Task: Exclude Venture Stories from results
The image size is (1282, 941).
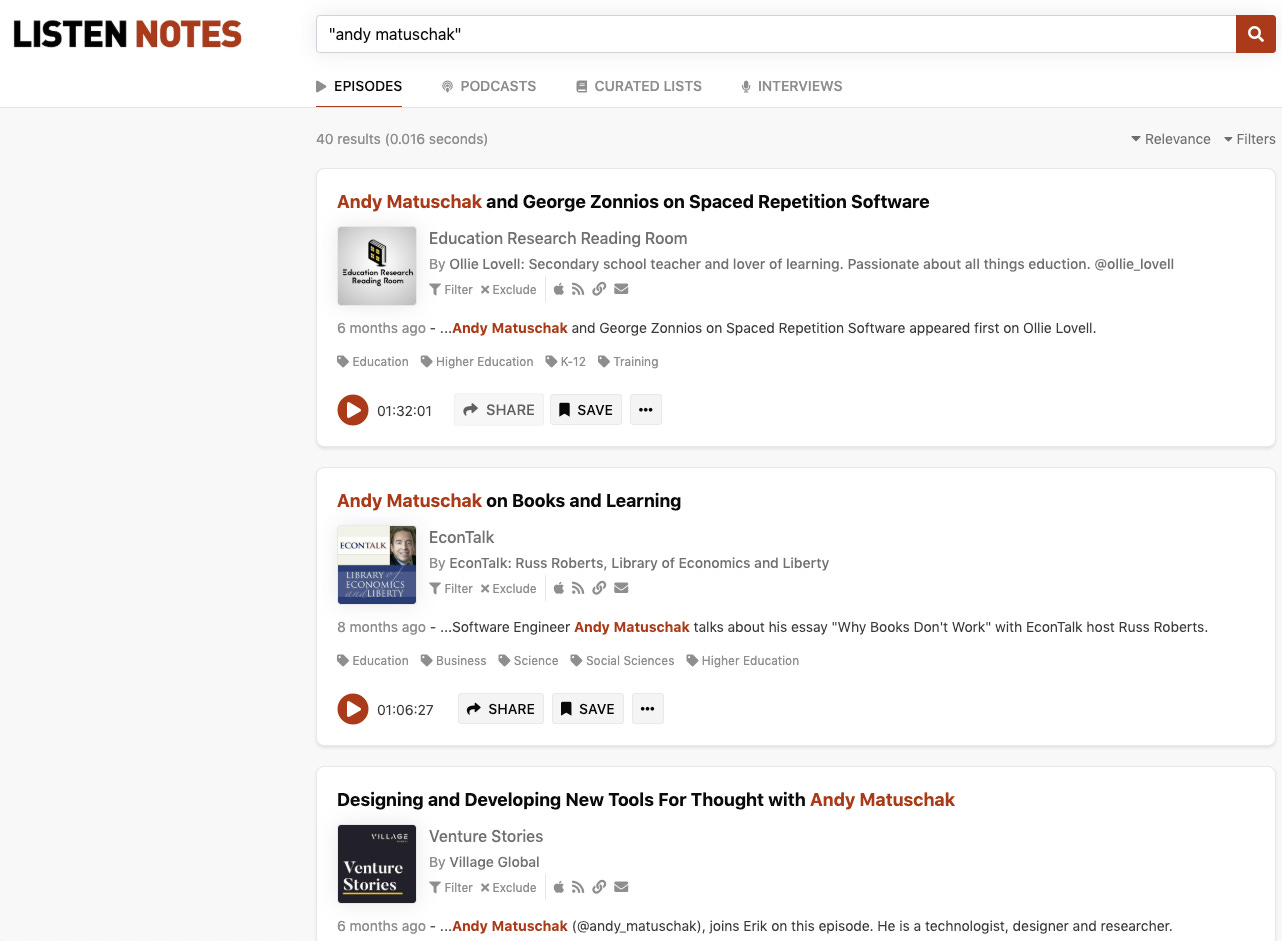Action: click(508, 888)
